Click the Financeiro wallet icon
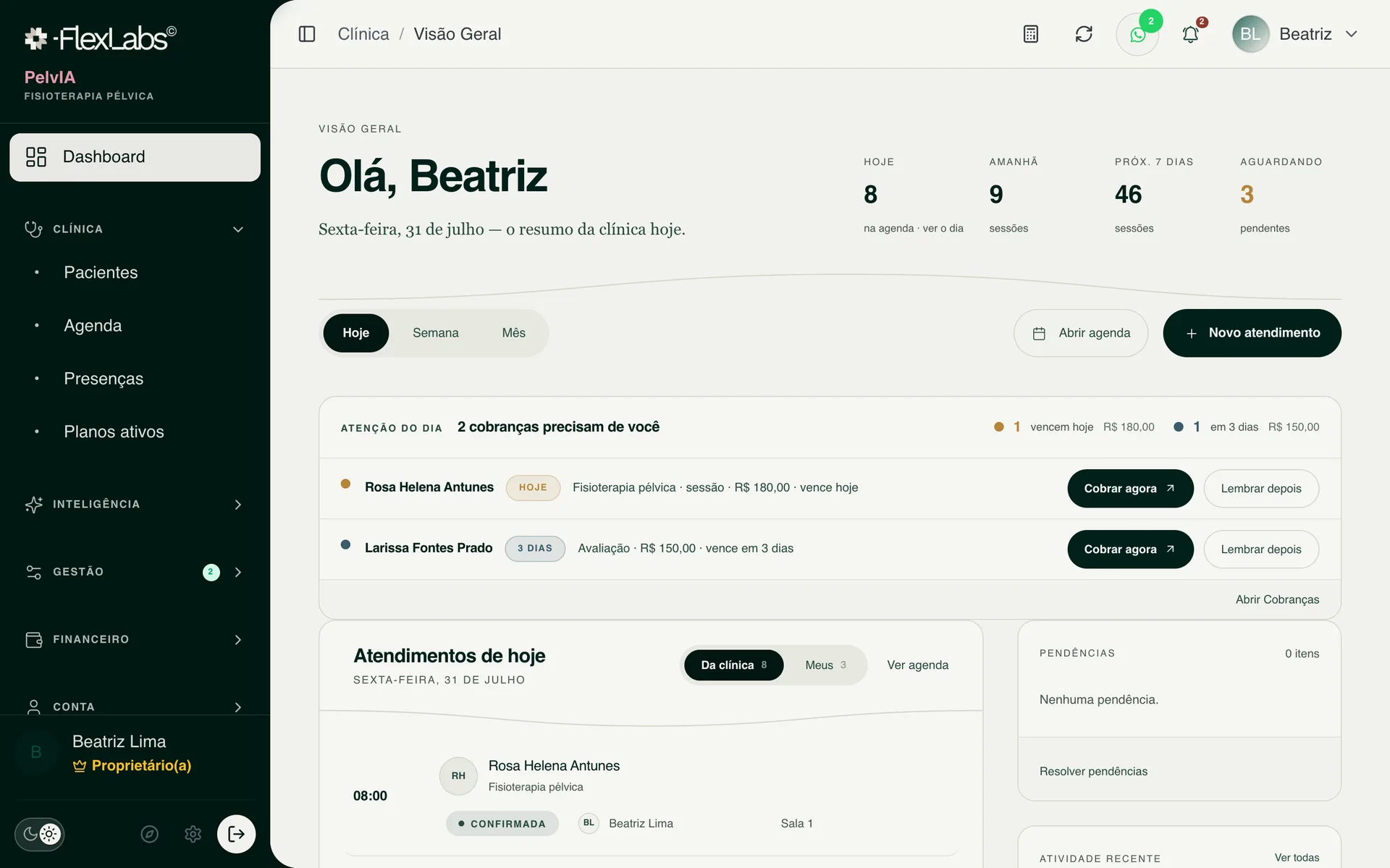Viewport: 1390px width, 868px height. pos(33,640)
